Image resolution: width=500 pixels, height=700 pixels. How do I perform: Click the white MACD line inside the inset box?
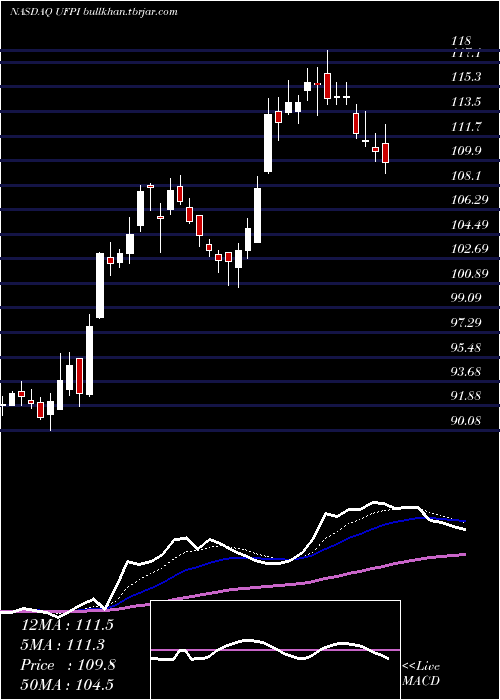(270, 650)
